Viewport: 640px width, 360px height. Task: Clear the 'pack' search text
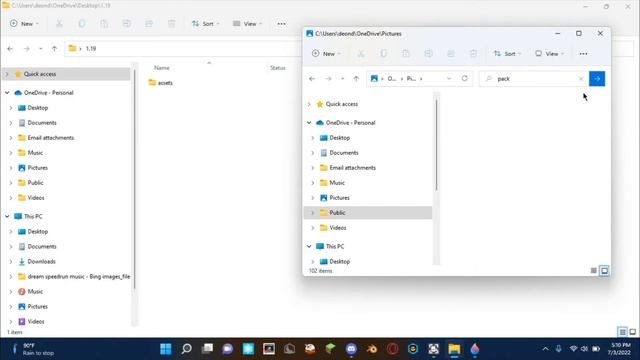pos(581,79)
